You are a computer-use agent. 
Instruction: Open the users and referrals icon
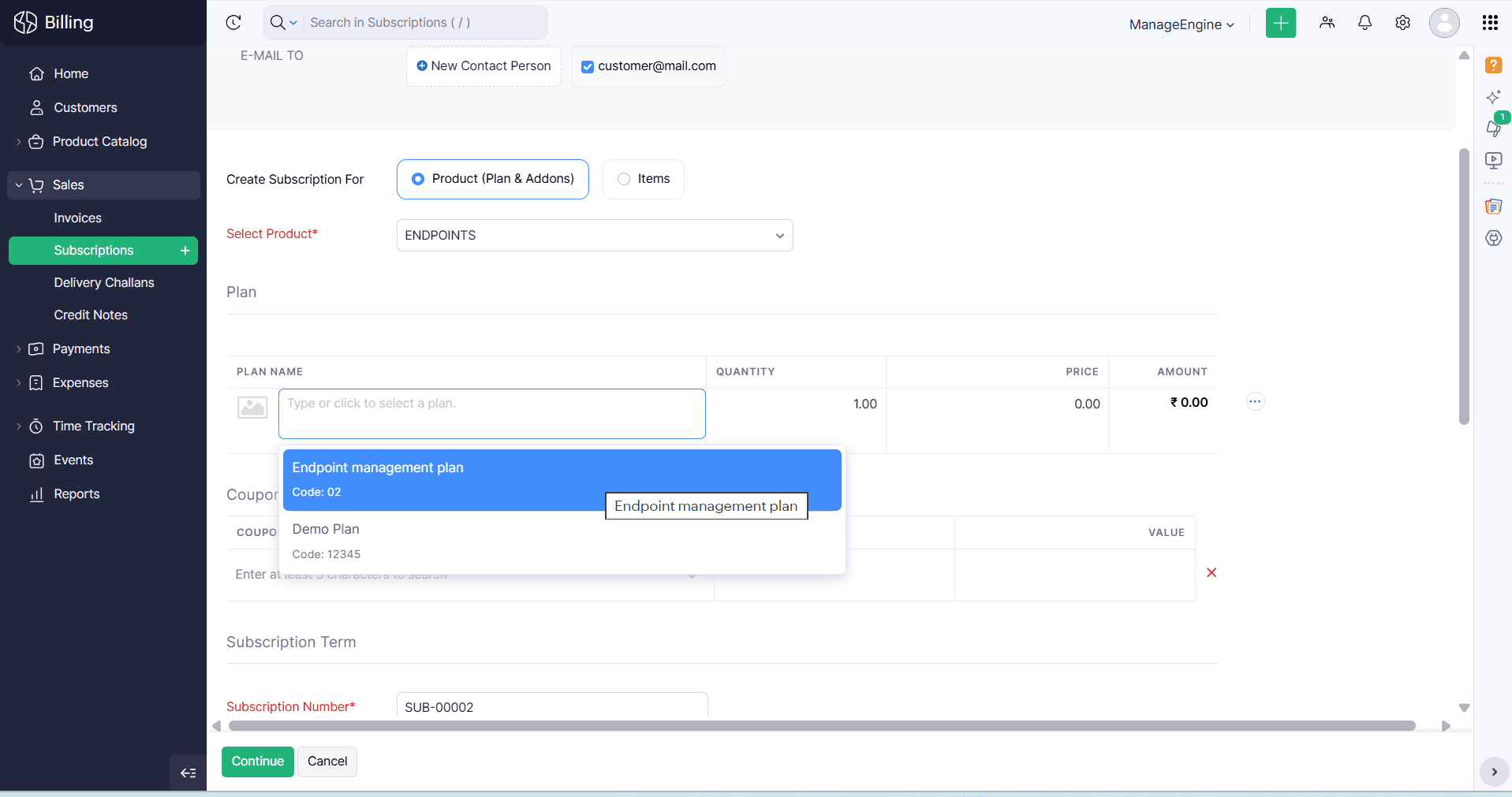(x=1327, y=23)
